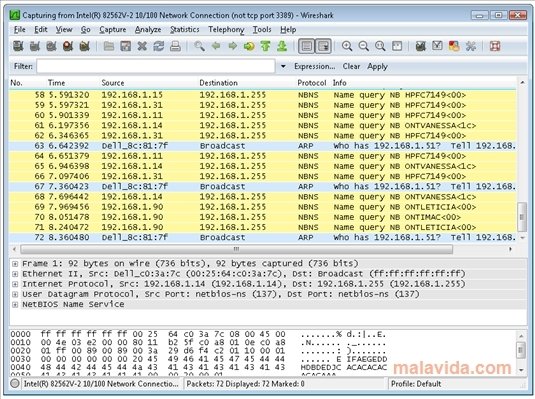Select packet 58 from 192.168.1.15

tap(263, 95)
